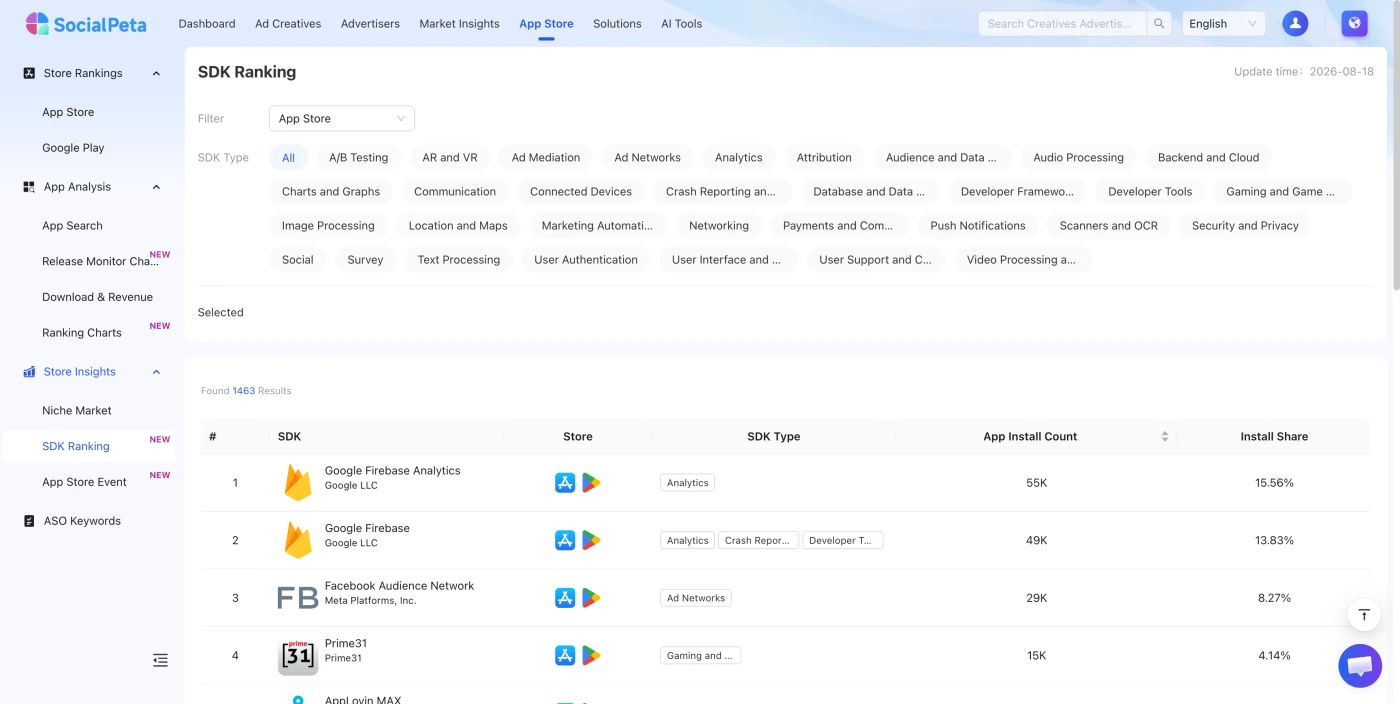This screenshot has width=1400, height=704.
Task: Toggle the Ad Mediation filter chip
Action: point(546,158)
